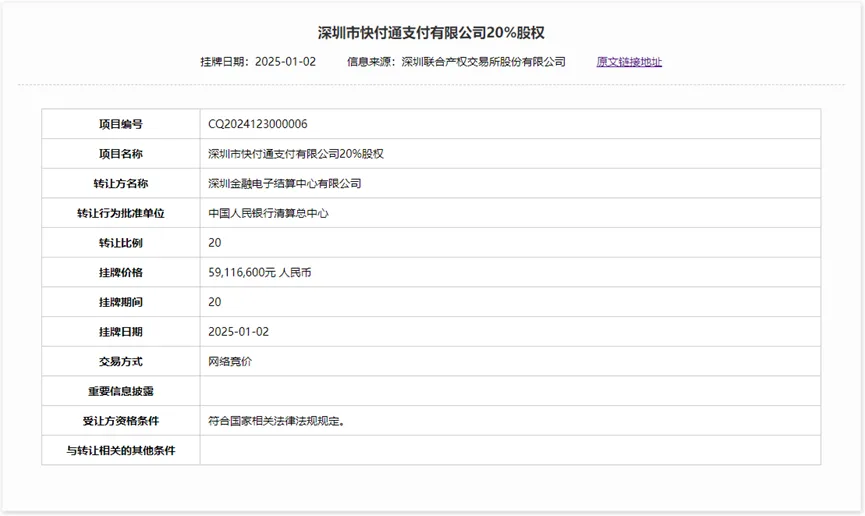Select 符合国家相关法律法规规定。
Image resolution: width=865 pixels, height=516 pixels.
(x=276, y=421)
